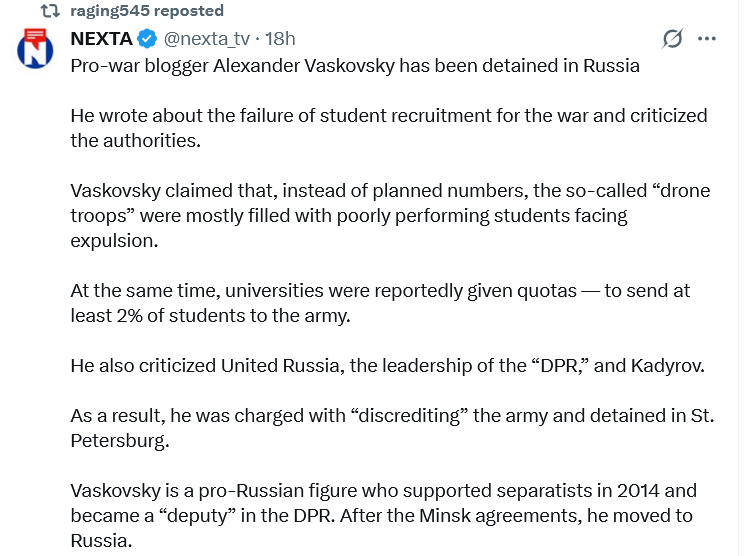This screenshot has width=745, height=556.
Task: Click the blue verified badge next to NEXTA
Action: click(147, 39)
